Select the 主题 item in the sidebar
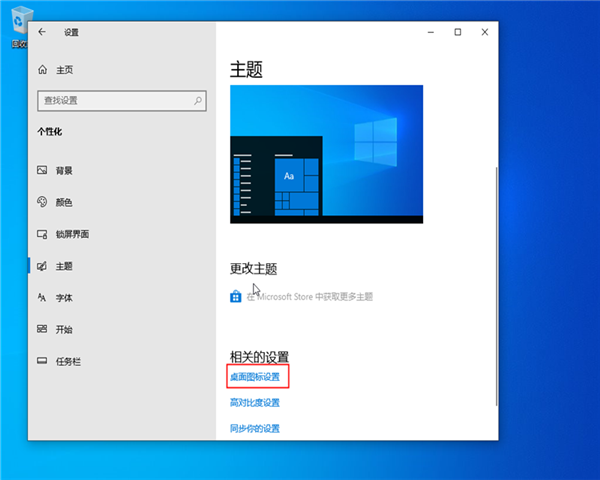This screenshot has width=600, height=480. pyautogui.click(x=64, y=266)
